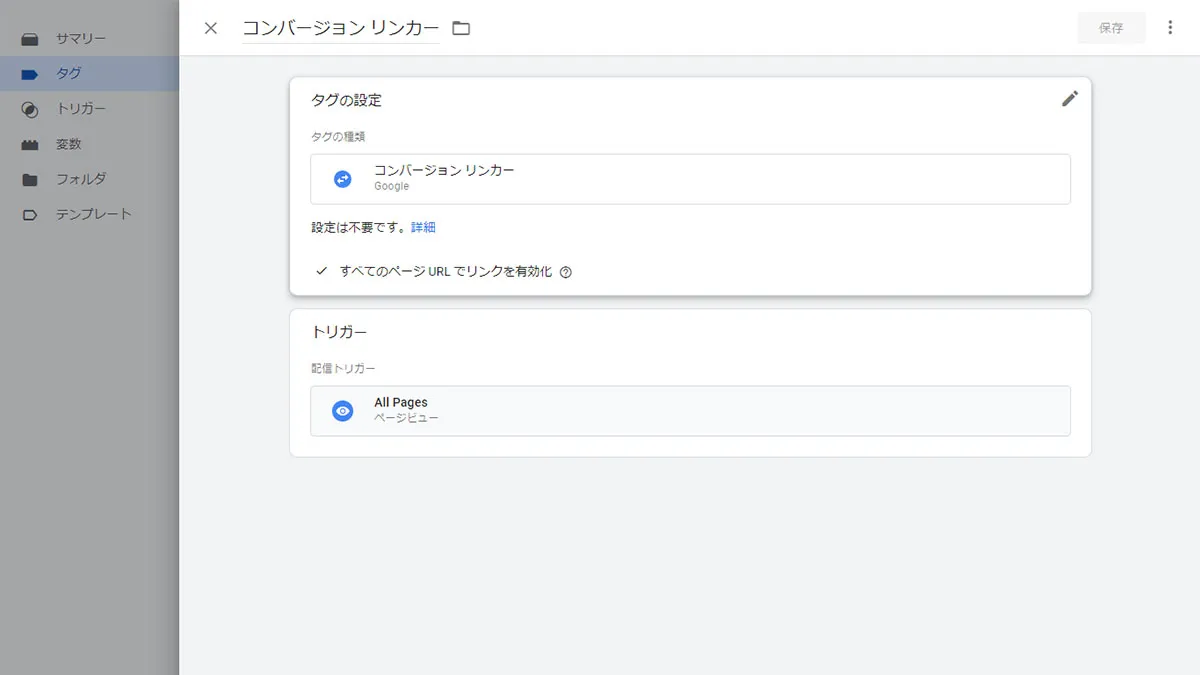Select the コンバージョン リンカー tag type row
Image resolution: width=1200 pixels, height=675 pixels.
coord(690,178)
